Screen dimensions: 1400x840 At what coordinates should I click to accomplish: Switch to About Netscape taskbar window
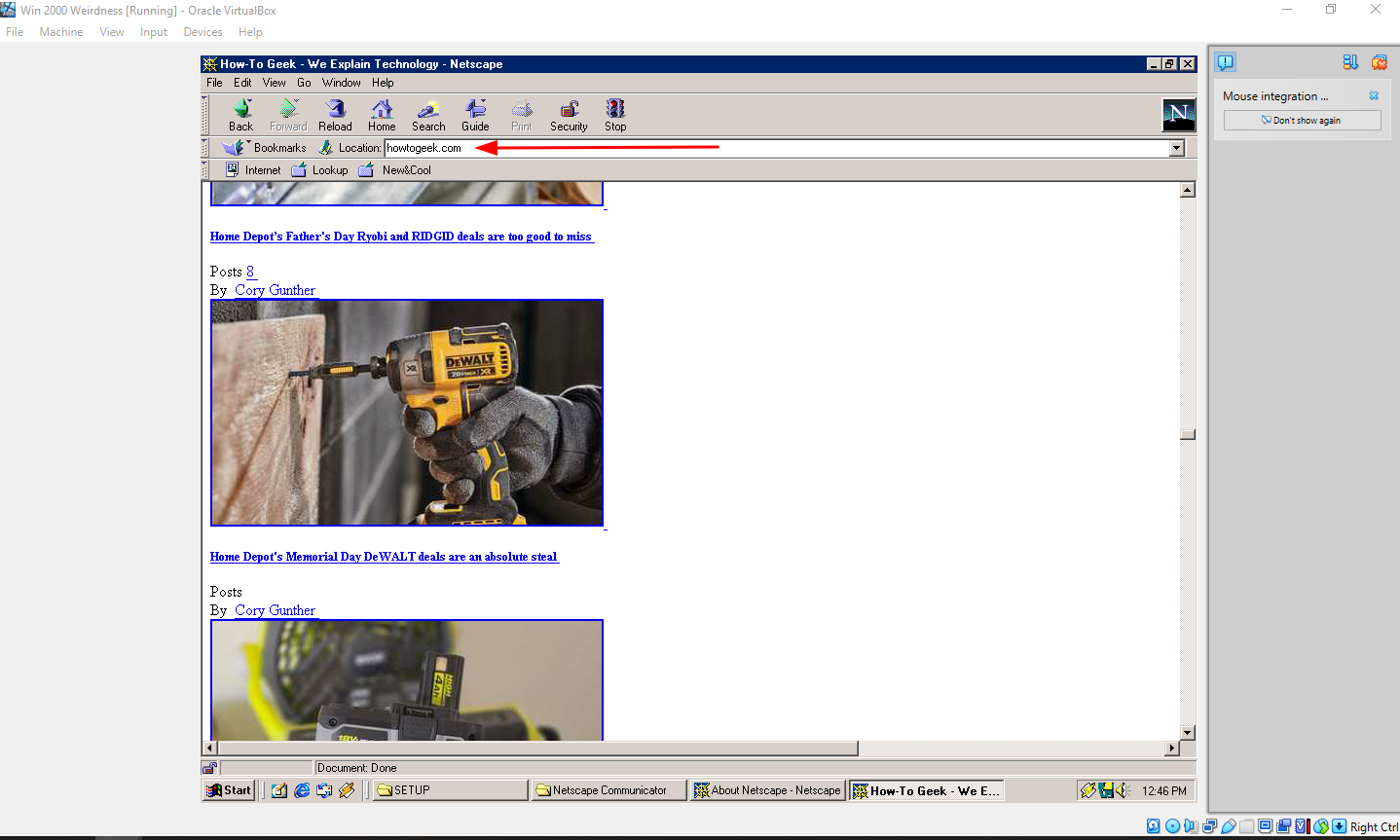coord(767,790)
